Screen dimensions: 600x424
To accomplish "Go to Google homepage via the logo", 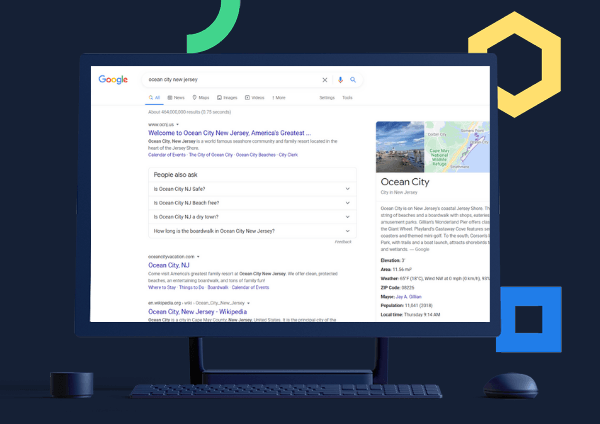I will point(113,80).
